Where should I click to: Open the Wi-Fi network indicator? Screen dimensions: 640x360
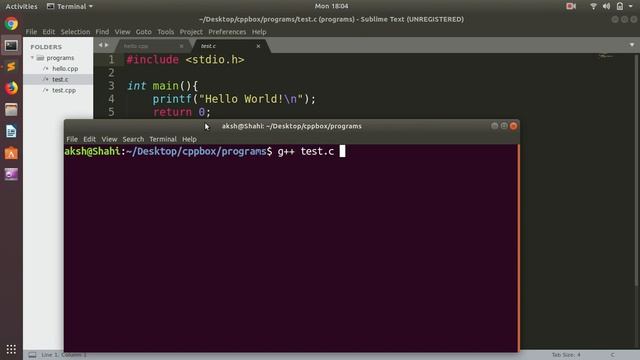pyautogui.click(x=593, y=6)
